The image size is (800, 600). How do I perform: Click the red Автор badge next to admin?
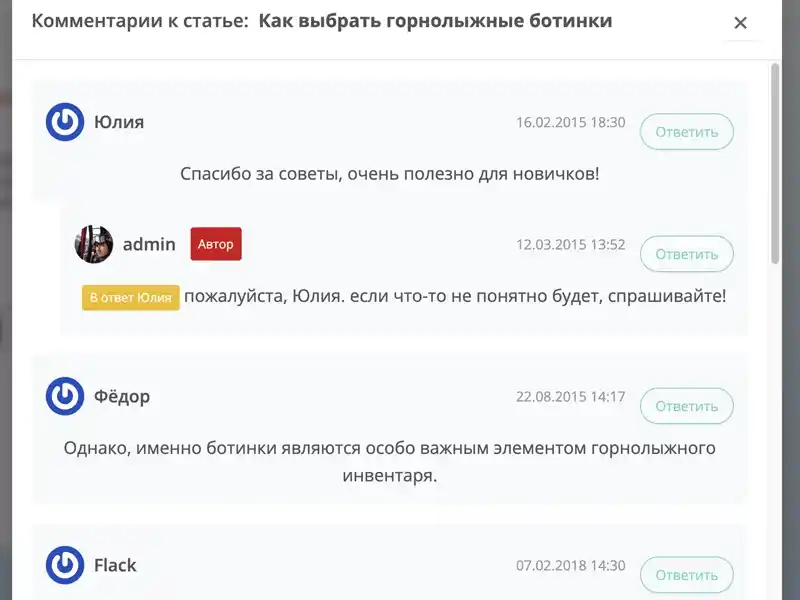coord(215,244)
